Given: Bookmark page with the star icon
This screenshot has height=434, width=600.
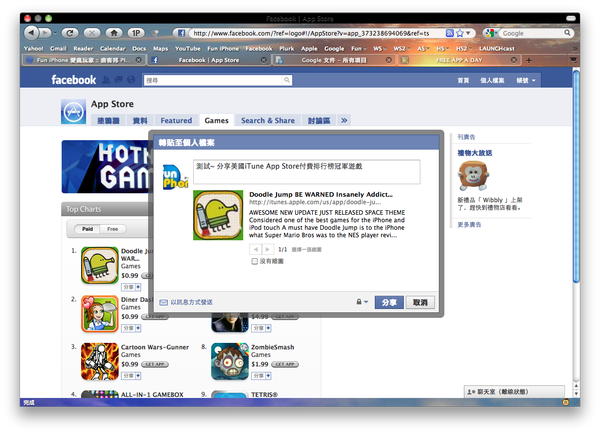Looking at the screenshot, I should tap(460, 33).
